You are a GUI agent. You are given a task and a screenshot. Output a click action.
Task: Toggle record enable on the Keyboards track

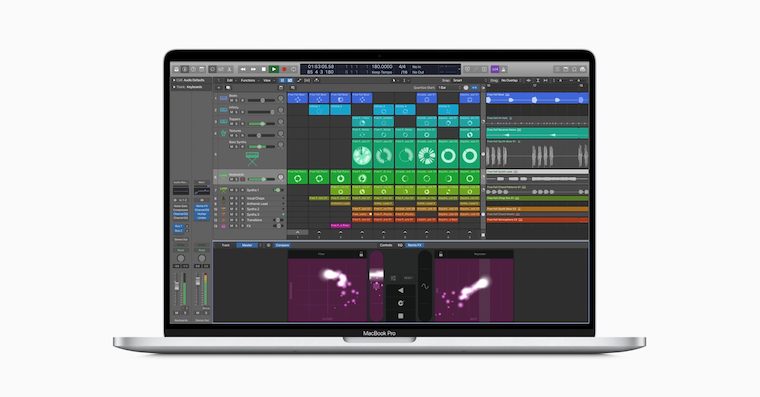[243, 179]
